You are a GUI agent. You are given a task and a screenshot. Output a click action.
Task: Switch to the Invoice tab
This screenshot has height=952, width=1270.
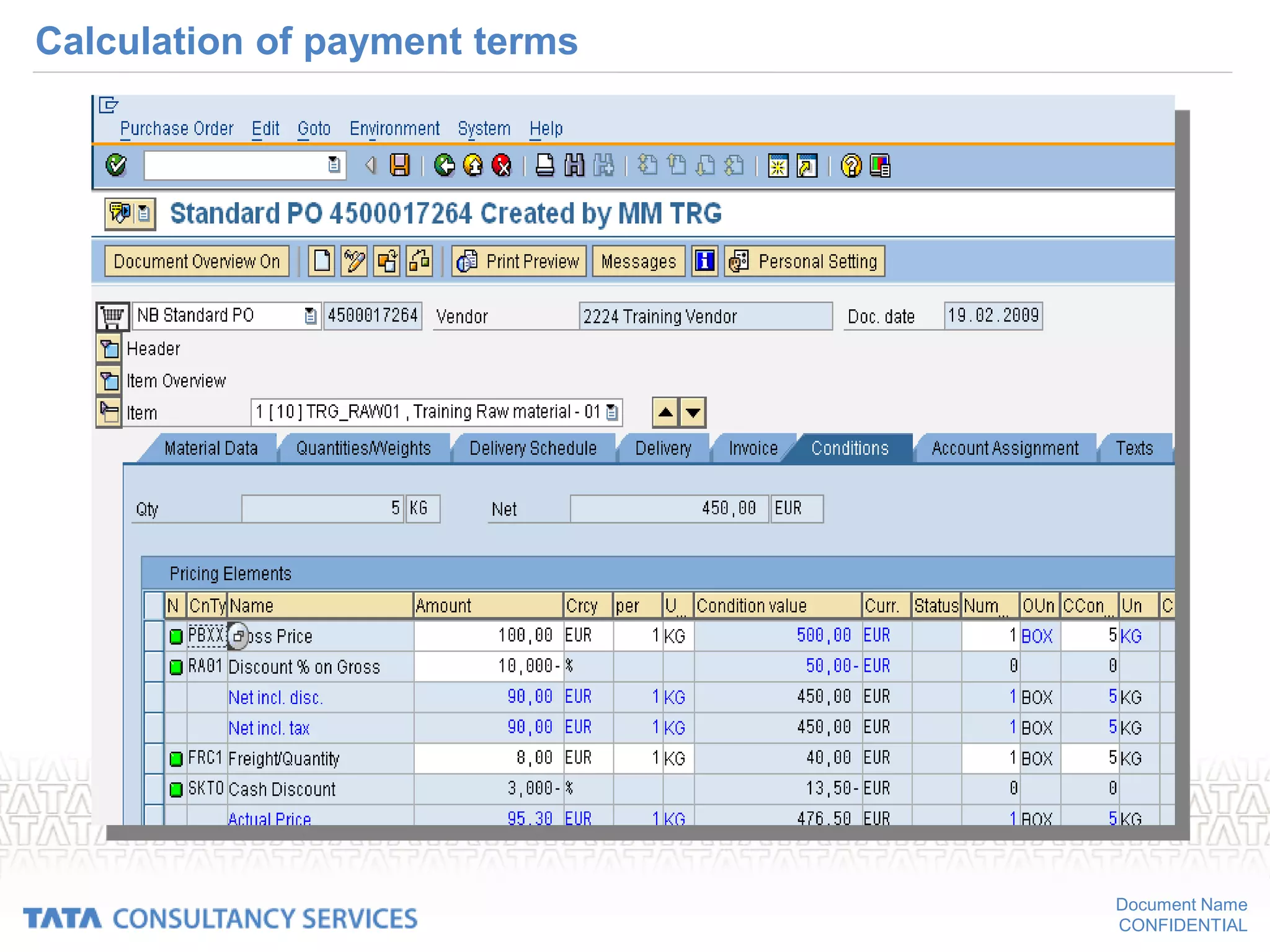coord(753,448)
